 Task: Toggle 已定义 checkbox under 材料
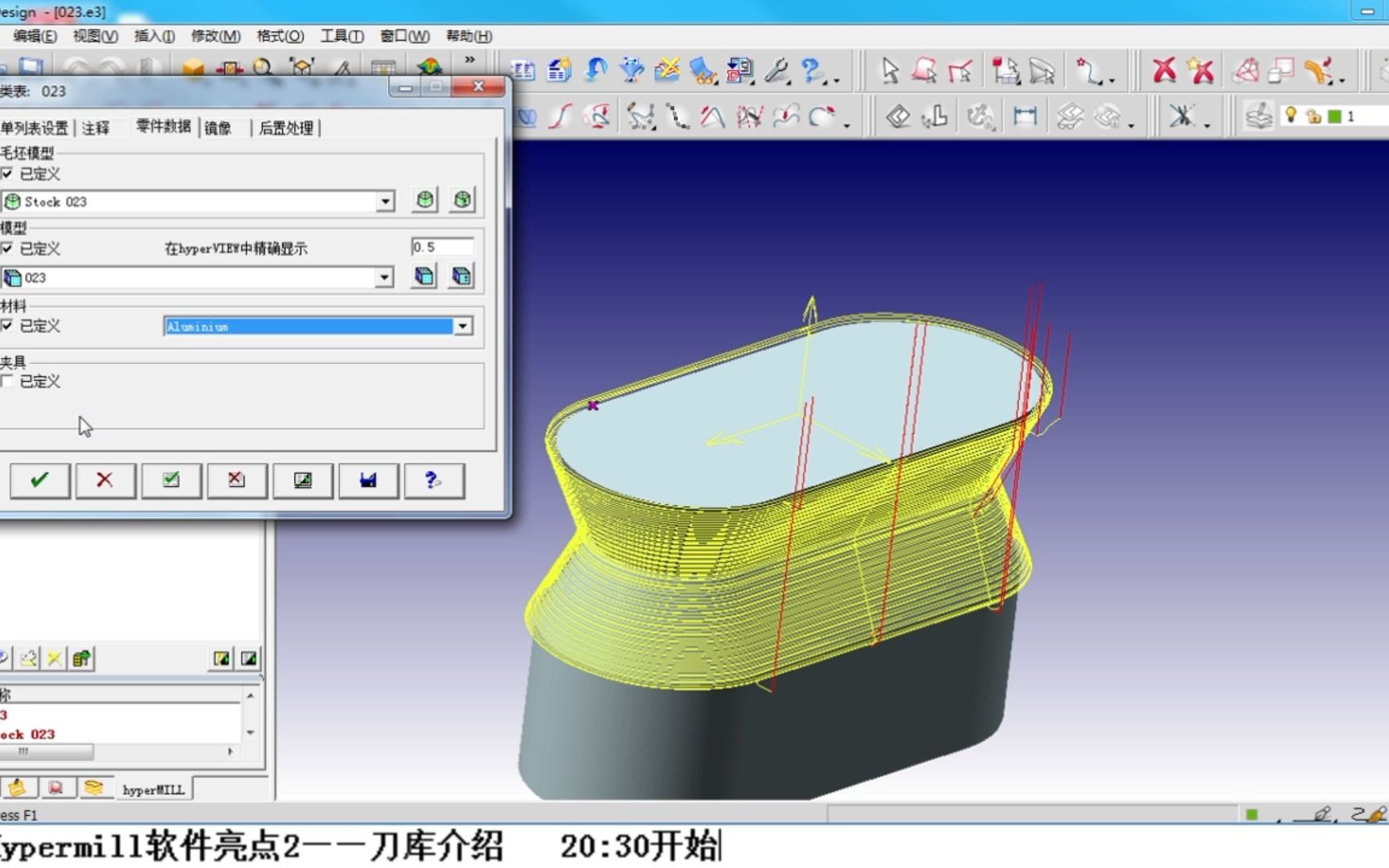pyautogui.click(x=7, y=325)
